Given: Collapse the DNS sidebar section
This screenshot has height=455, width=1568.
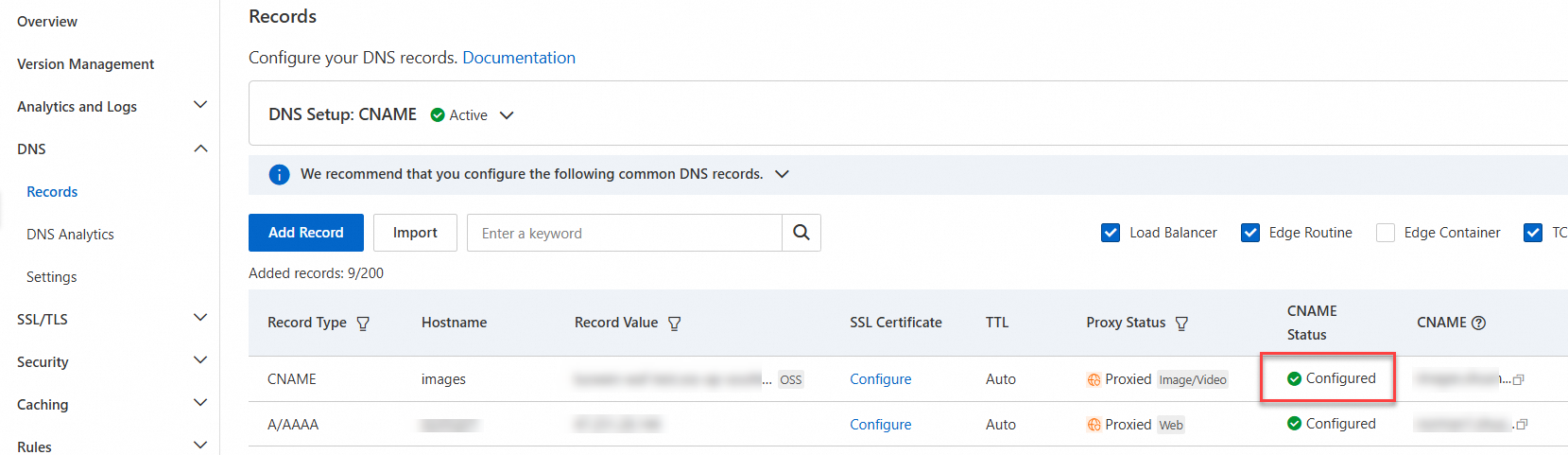Looking at the screenshot, I should [x=200, y=149].
